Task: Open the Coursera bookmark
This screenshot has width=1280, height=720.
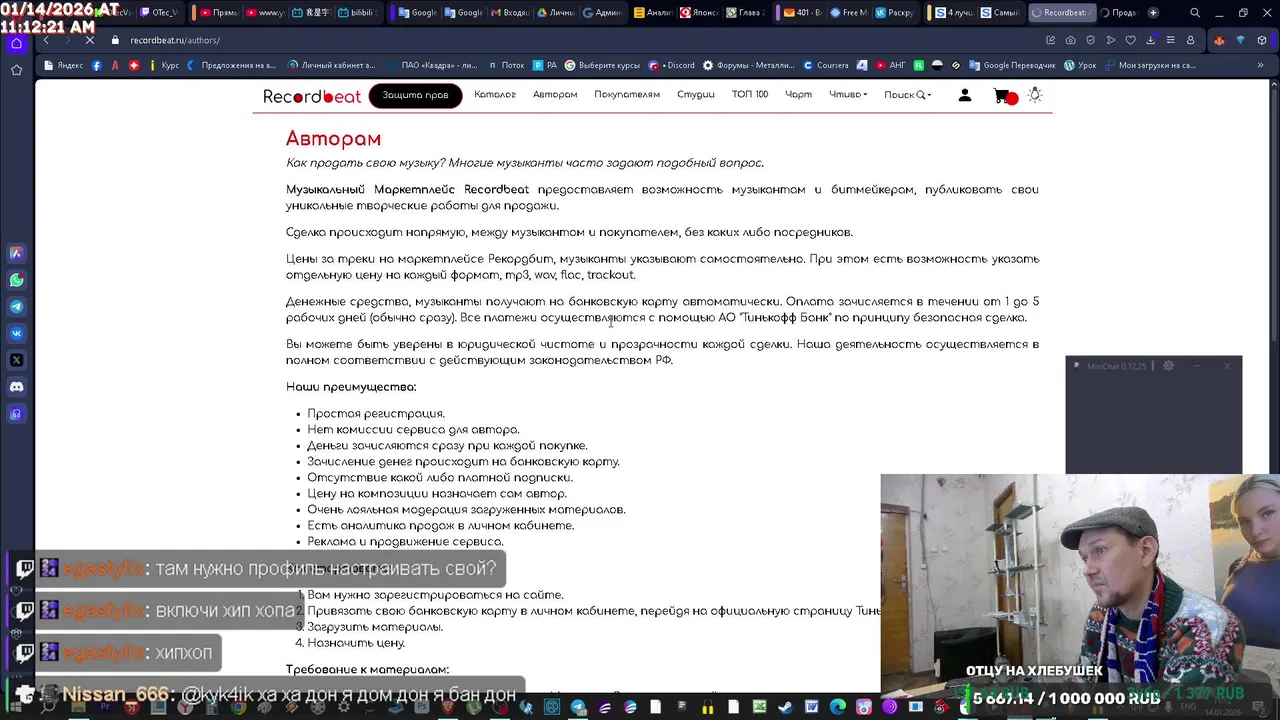Action: (x=826, y=65)
